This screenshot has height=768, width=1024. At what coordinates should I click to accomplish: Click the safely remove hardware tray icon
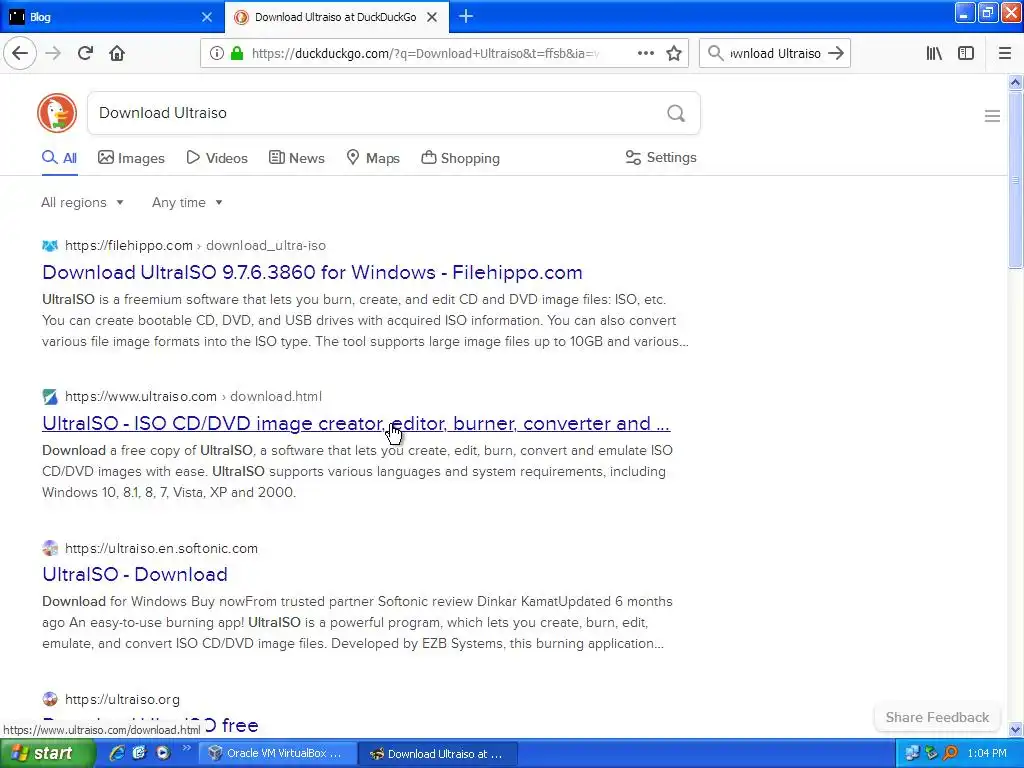coord(931,754)
